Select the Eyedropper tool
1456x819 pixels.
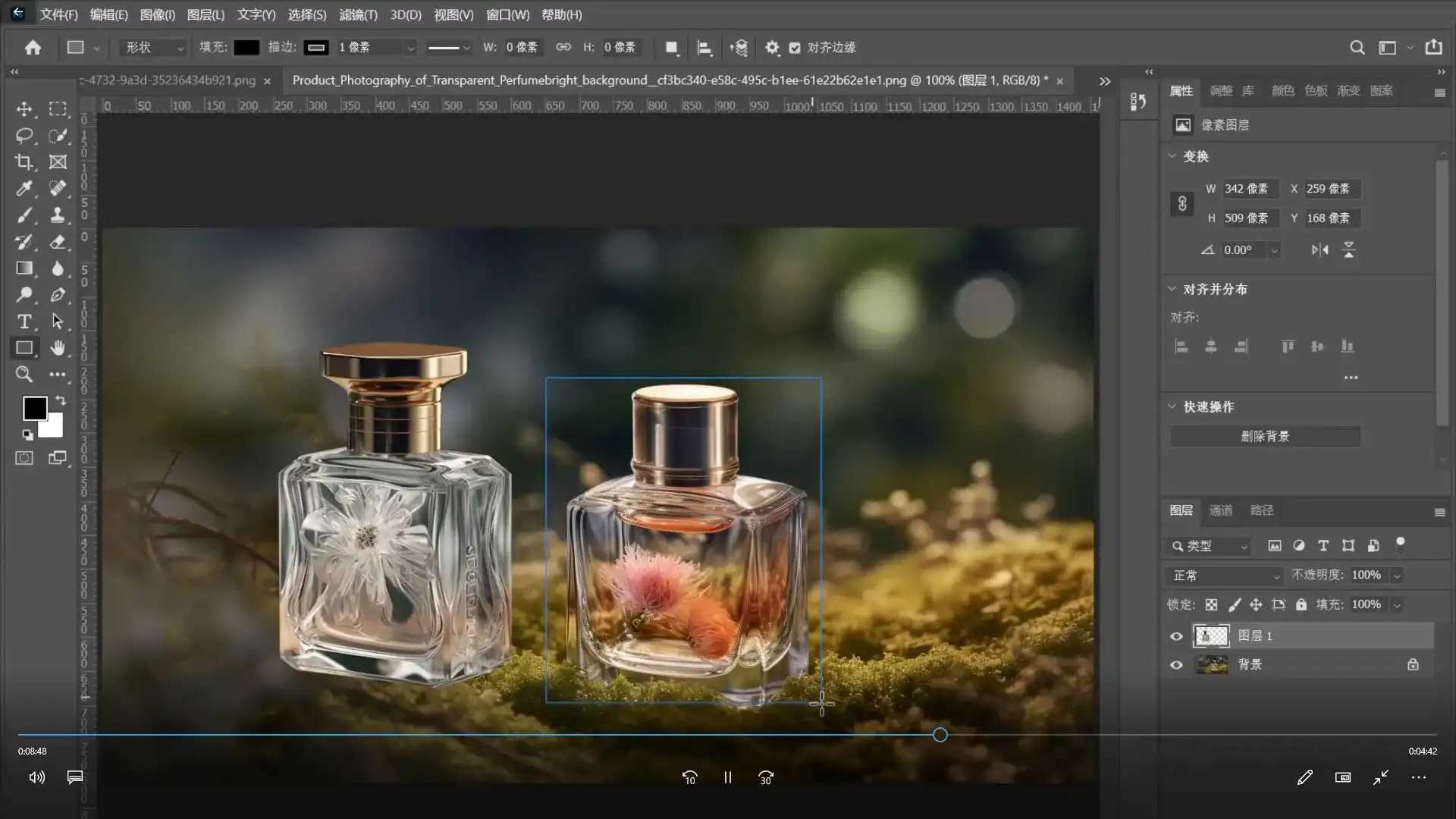pyautogui.click(x=24, y=189)
